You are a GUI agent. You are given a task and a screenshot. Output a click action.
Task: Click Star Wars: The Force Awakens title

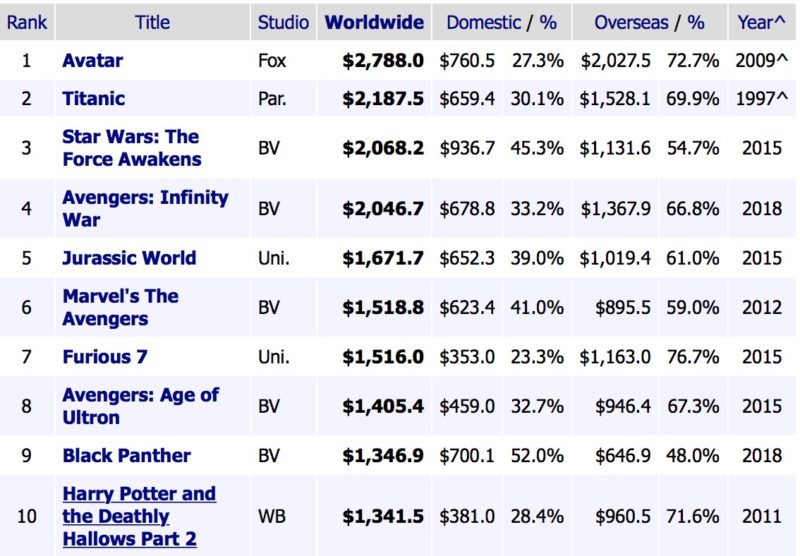pos(130,148)
